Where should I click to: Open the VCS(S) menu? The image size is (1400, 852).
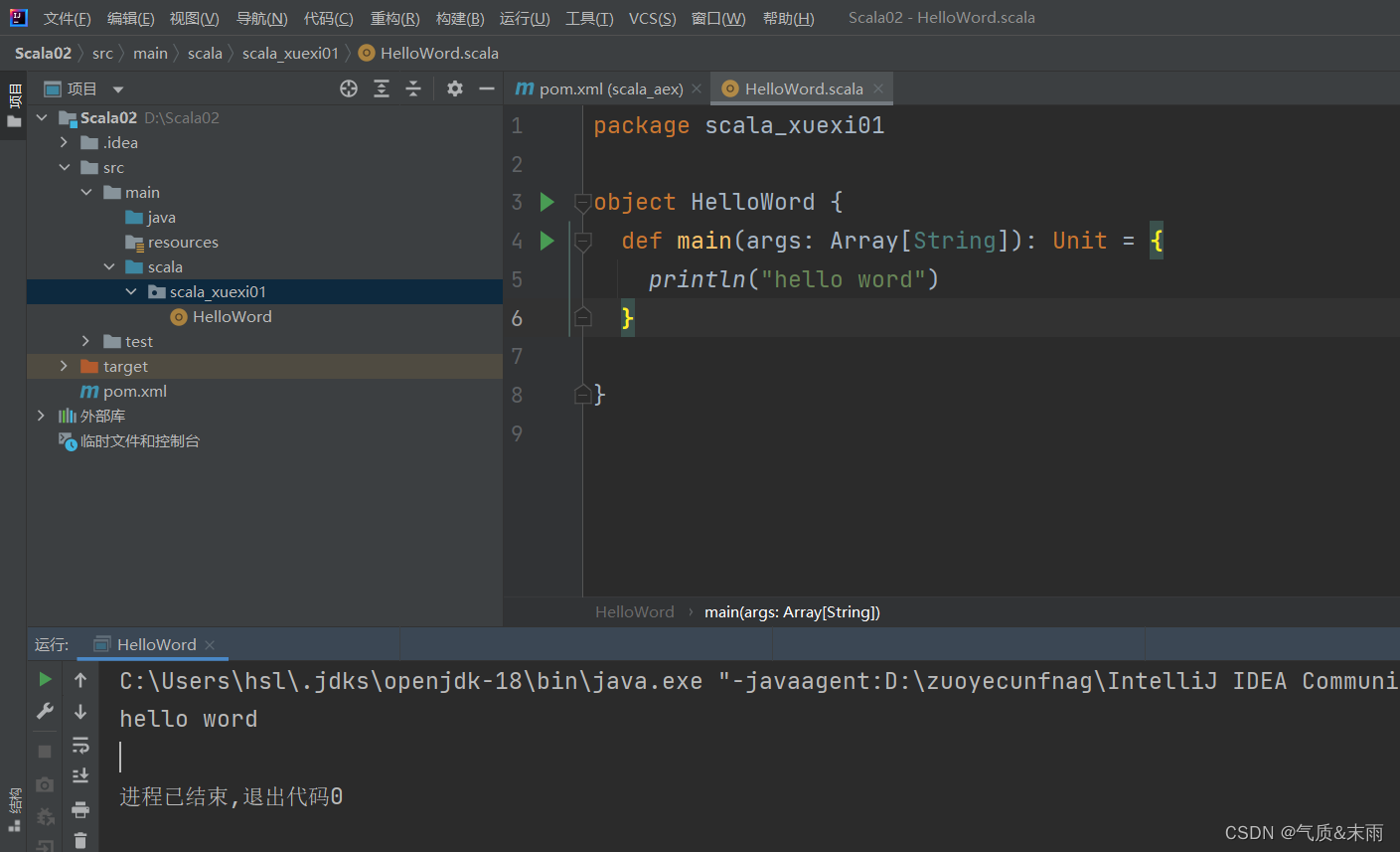click(653, 18)
